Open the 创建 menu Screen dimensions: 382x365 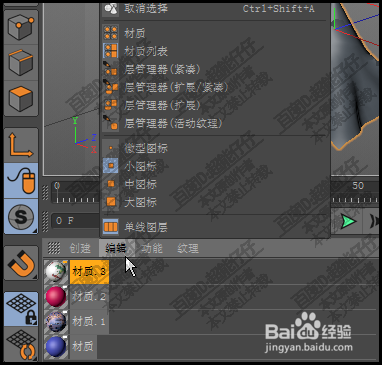tap(80, 248)
